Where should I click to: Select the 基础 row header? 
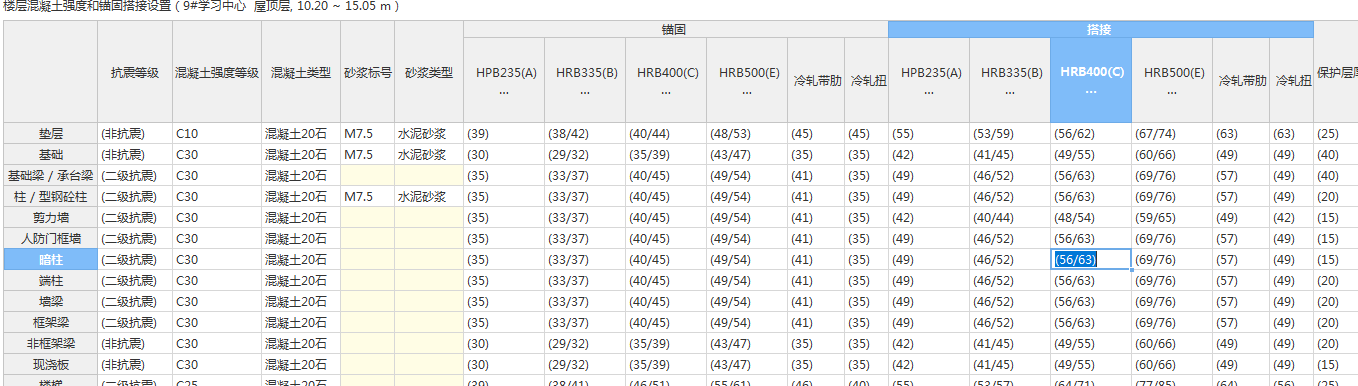coord(50,155)
